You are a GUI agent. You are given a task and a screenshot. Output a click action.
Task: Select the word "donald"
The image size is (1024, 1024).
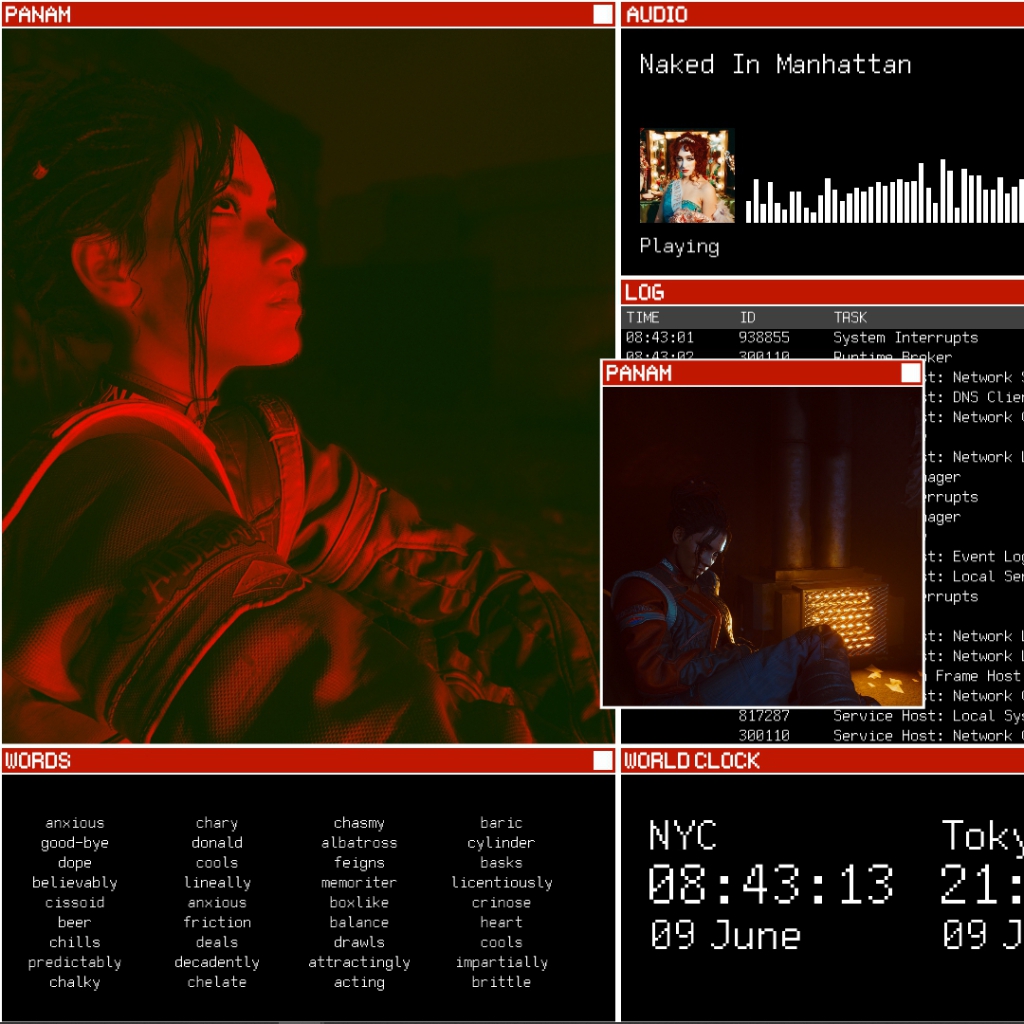point(217,843)
